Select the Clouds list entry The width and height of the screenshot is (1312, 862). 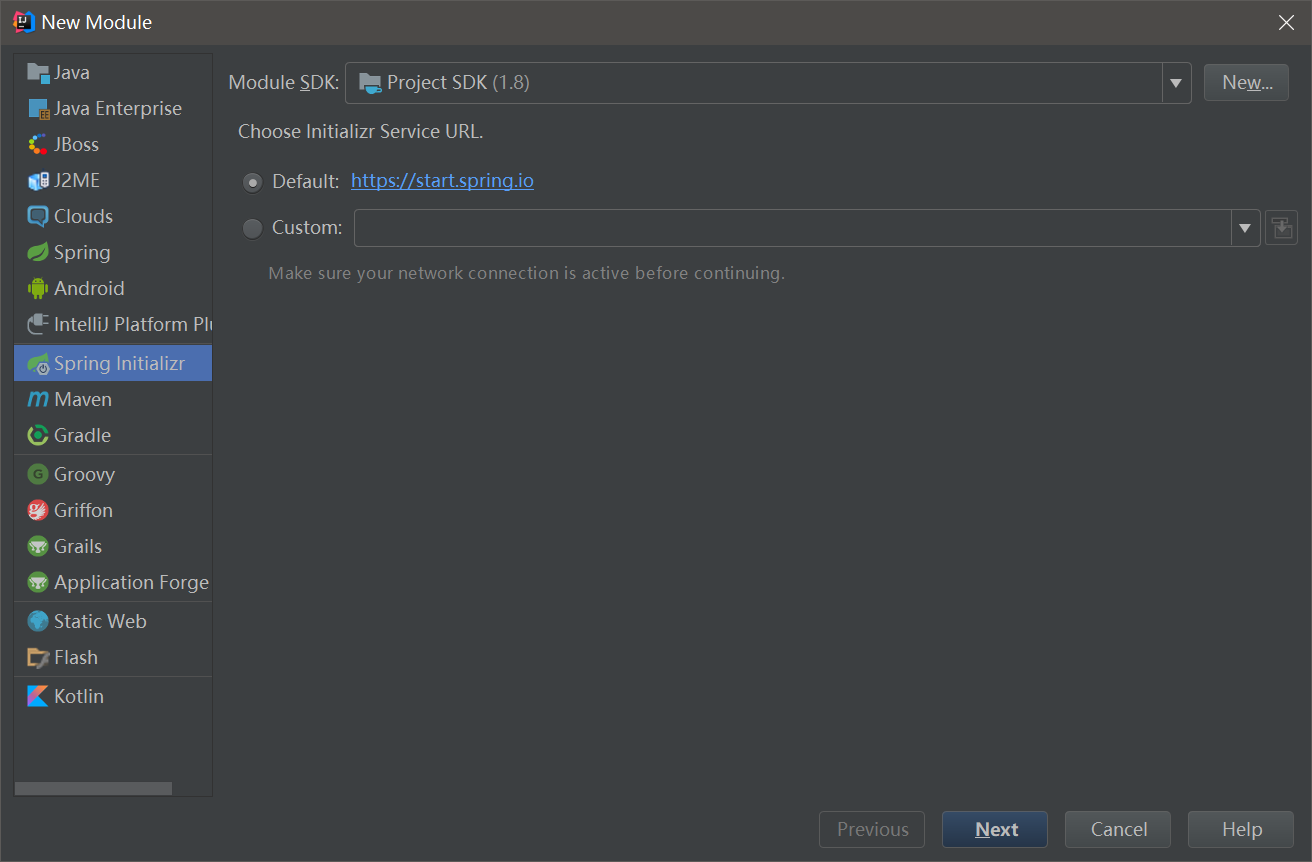[113, 217]
